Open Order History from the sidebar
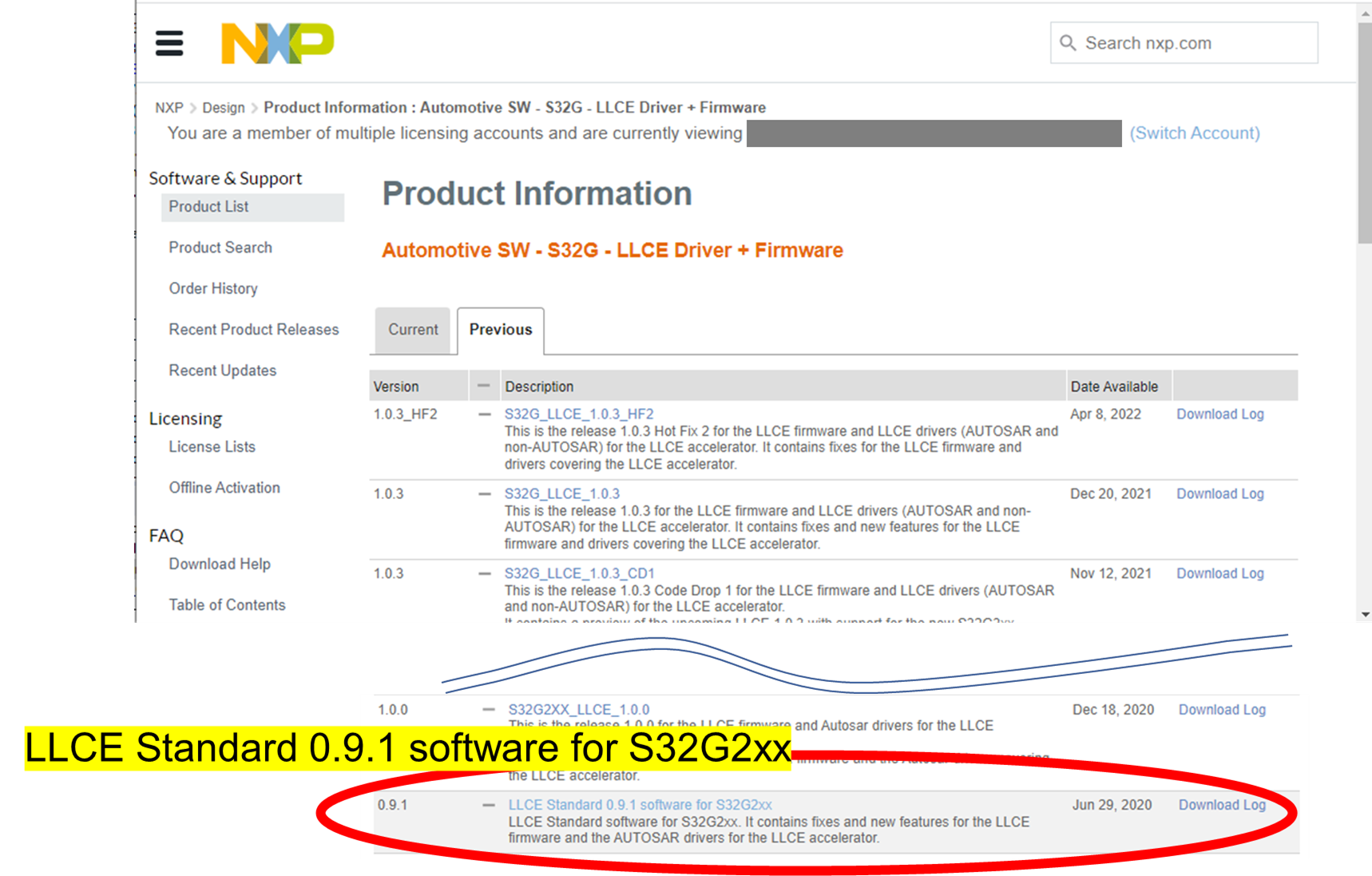 [212, 288]
